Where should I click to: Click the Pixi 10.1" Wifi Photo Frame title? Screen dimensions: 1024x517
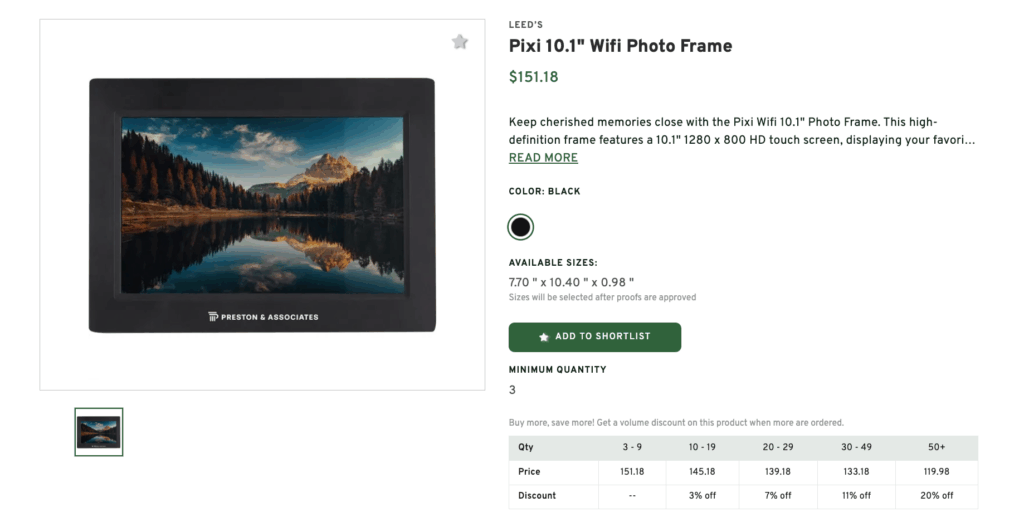pos(620,46)
